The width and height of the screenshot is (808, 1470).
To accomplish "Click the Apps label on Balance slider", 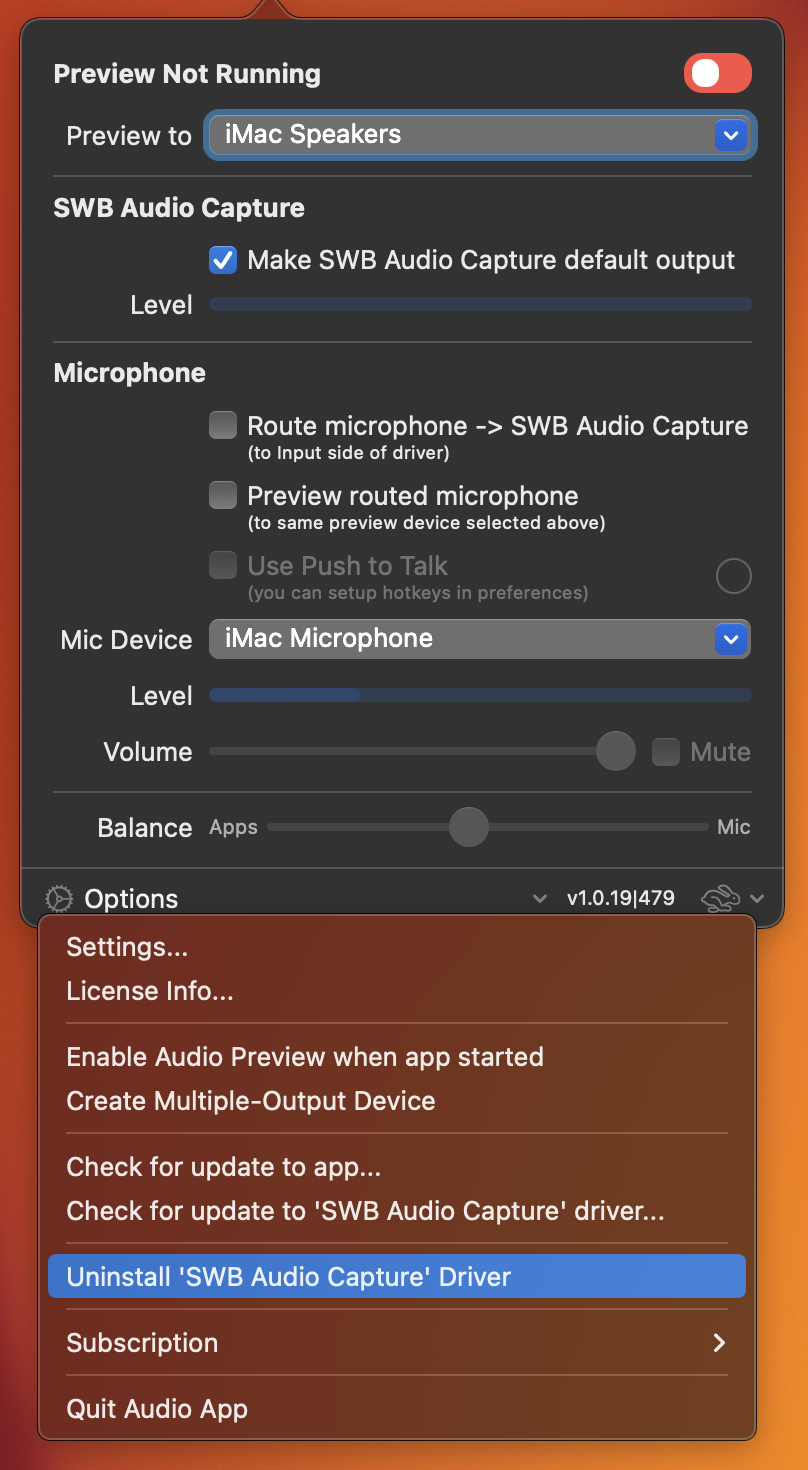I will pyautogui.click(x=233, y=827).
